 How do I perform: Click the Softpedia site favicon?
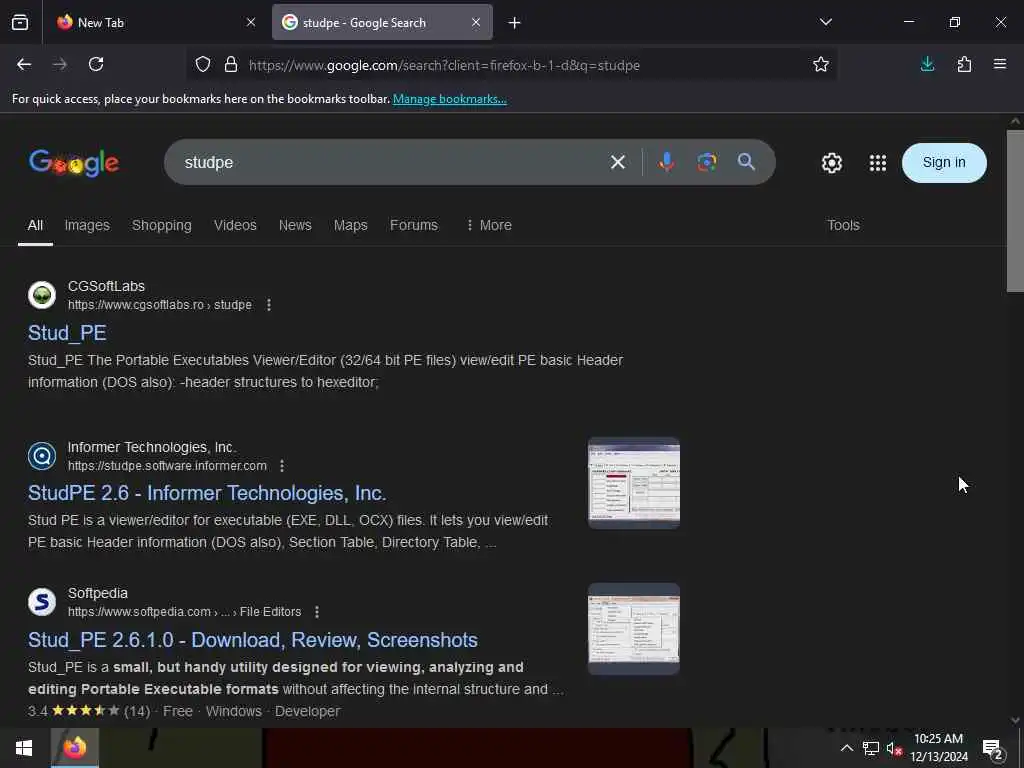42,602
